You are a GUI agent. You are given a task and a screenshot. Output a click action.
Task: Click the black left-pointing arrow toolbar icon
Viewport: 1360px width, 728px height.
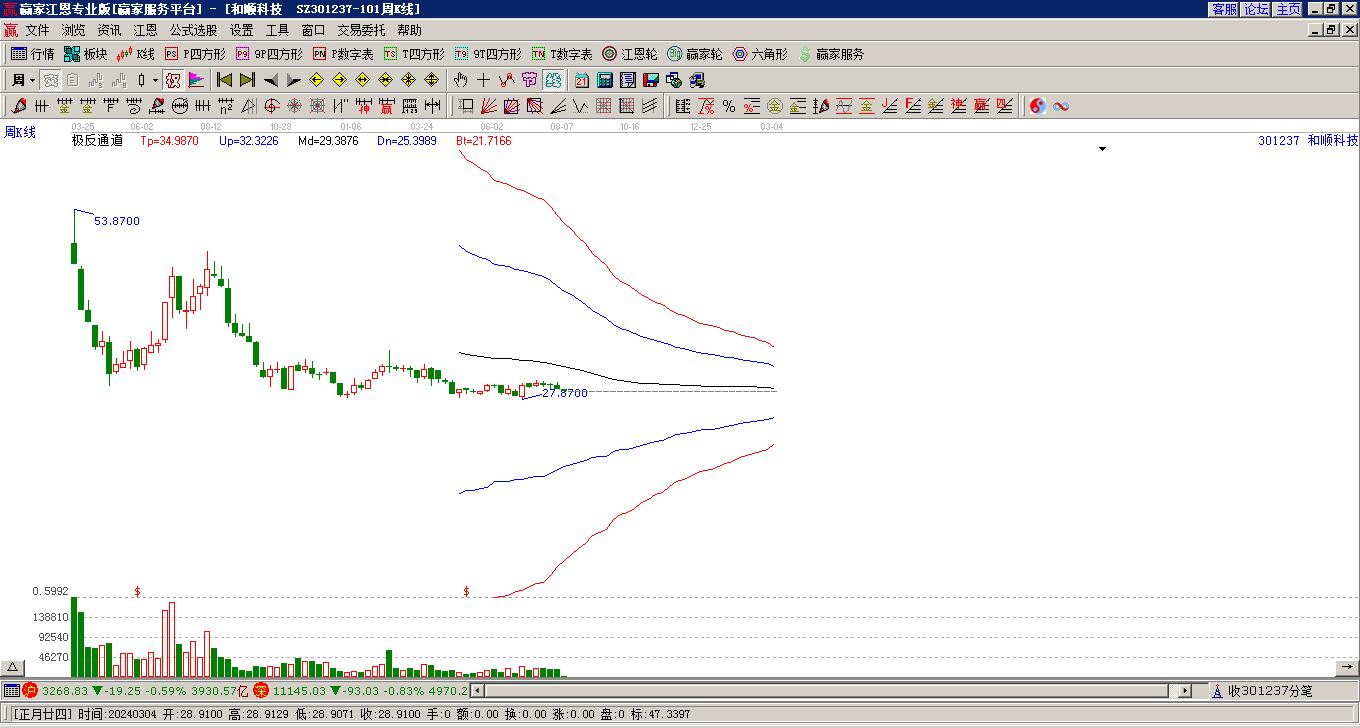(270, 80)
